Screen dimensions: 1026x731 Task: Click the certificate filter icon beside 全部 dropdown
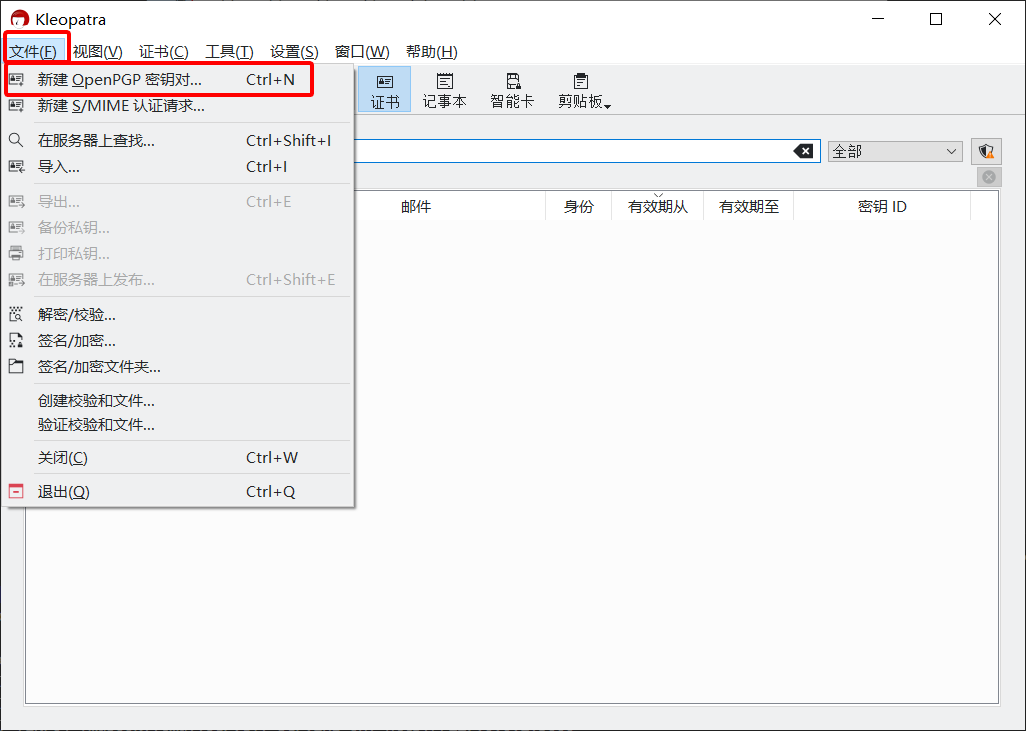(x=986, y=151)
